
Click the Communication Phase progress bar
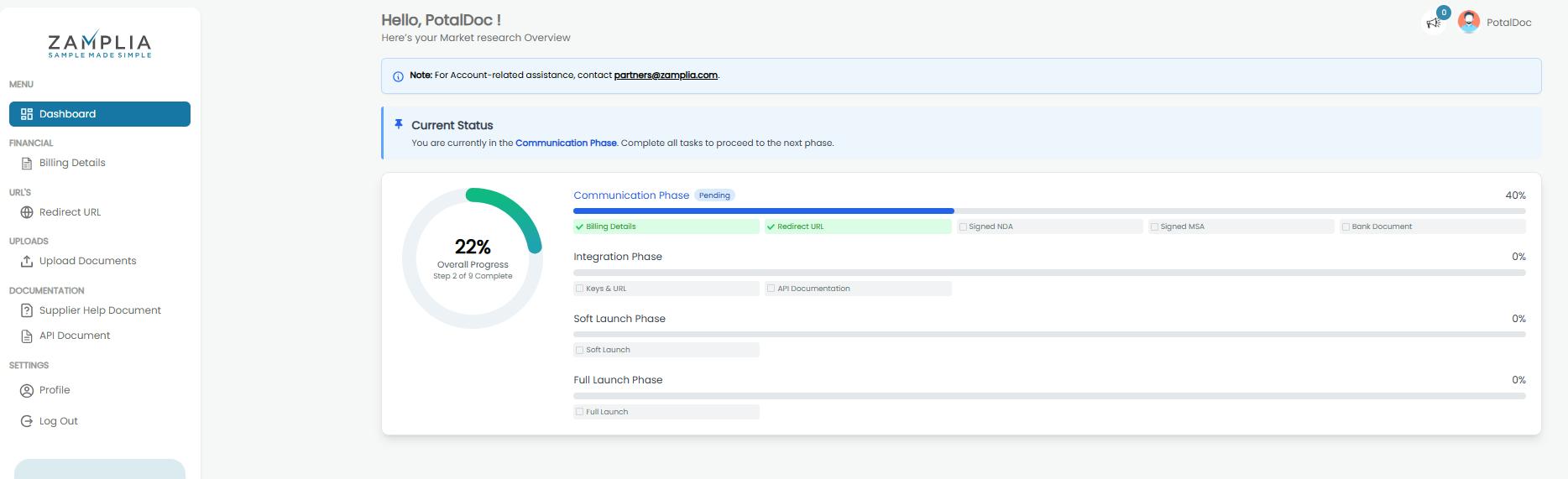1049,211
